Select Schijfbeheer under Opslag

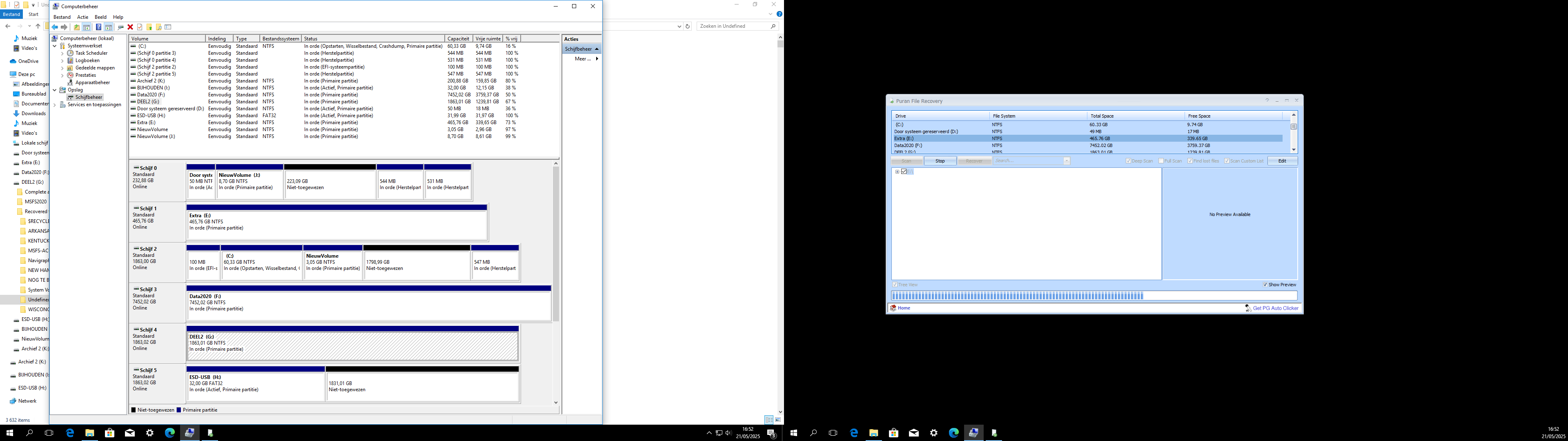(x=89, y=97)
